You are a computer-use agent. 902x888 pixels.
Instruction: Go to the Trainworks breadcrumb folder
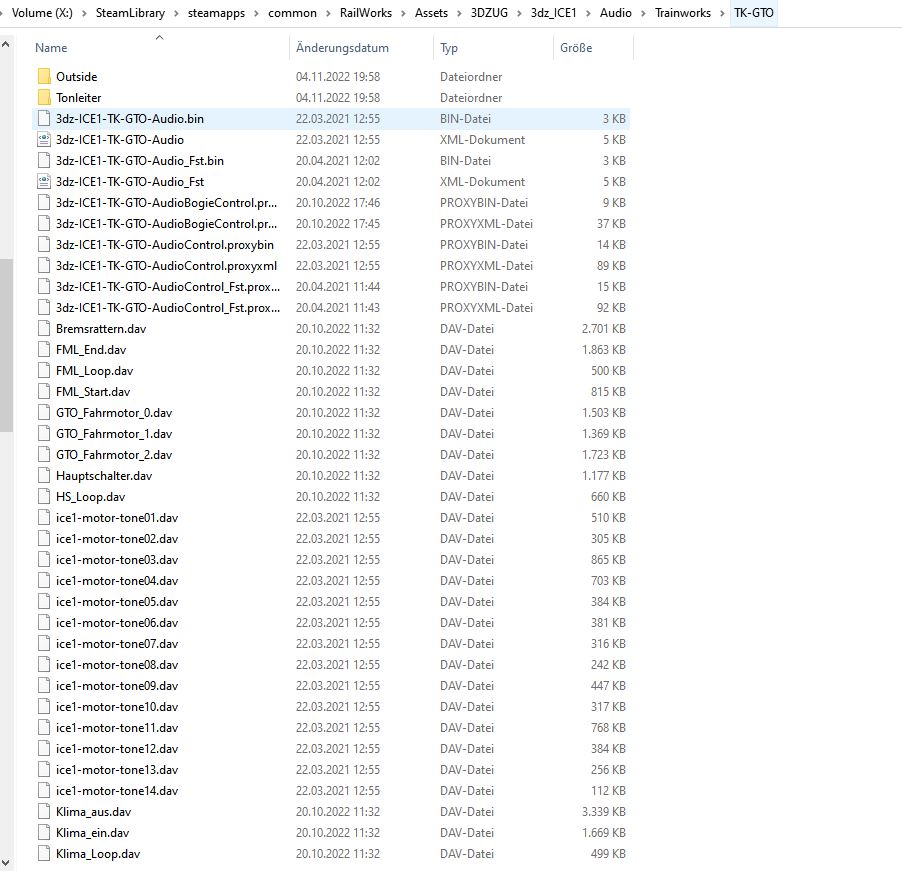683,13
